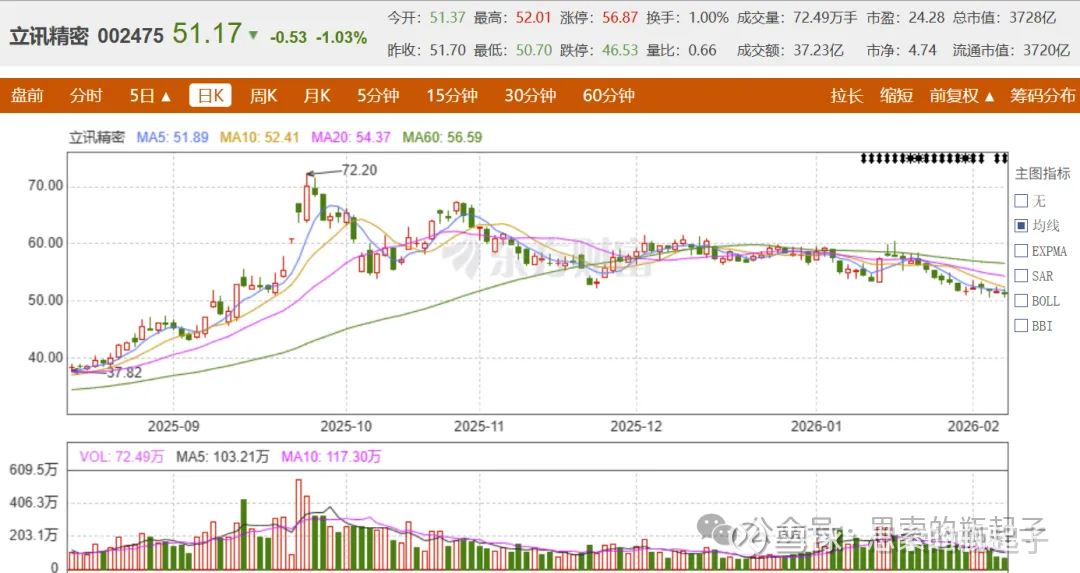Click the -1.03% change value
Viewport: 1080px width, 573px height.
coord(342,37)
